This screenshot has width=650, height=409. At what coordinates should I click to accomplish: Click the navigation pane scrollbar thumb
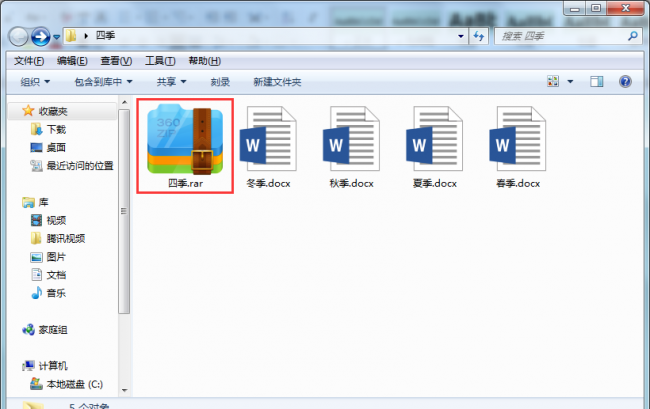pyautogui.click(x=124, y=211)
